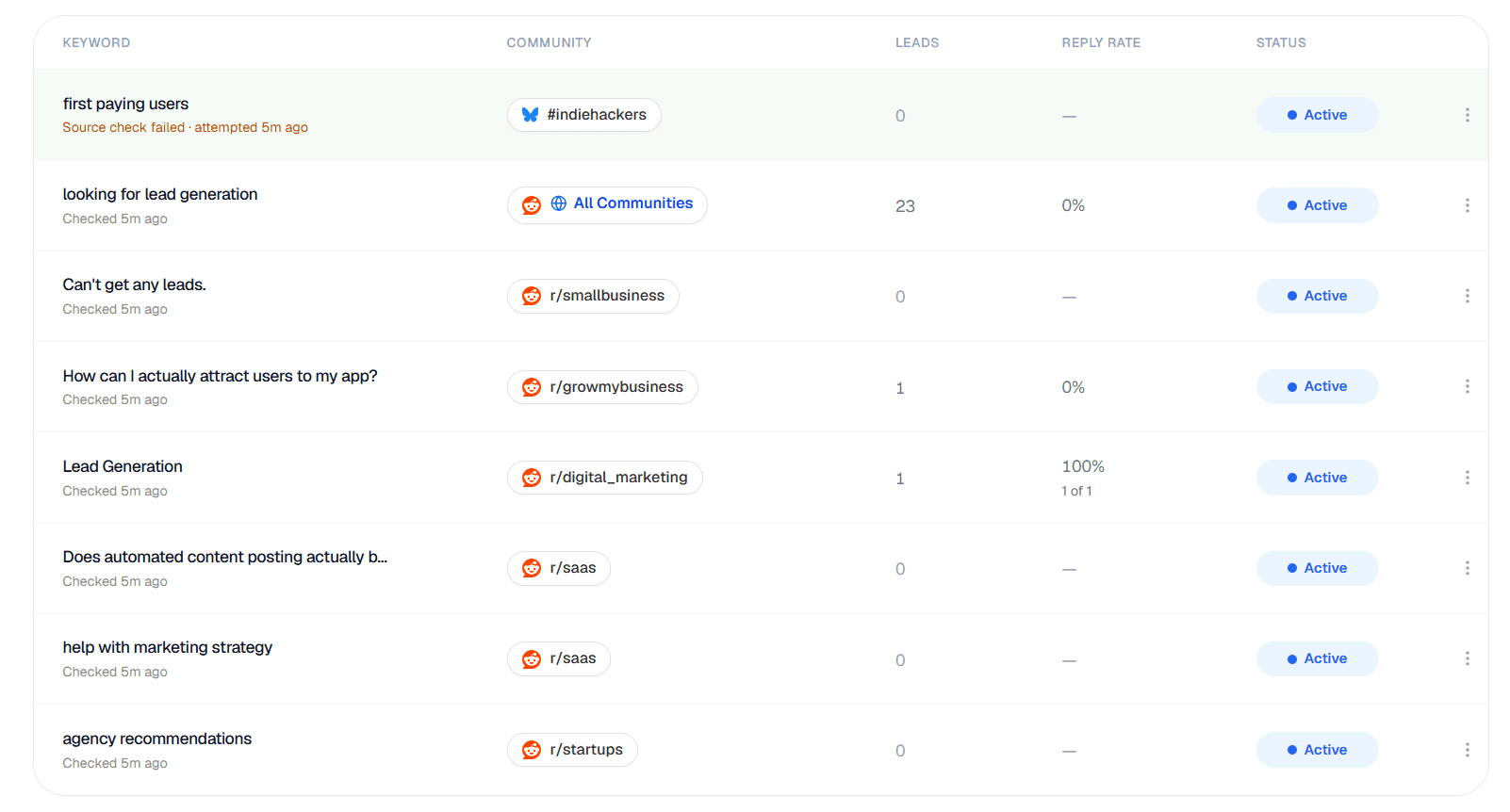Sort by the LEADS column header
The image size is (1510, 812).
coord(917,42)
